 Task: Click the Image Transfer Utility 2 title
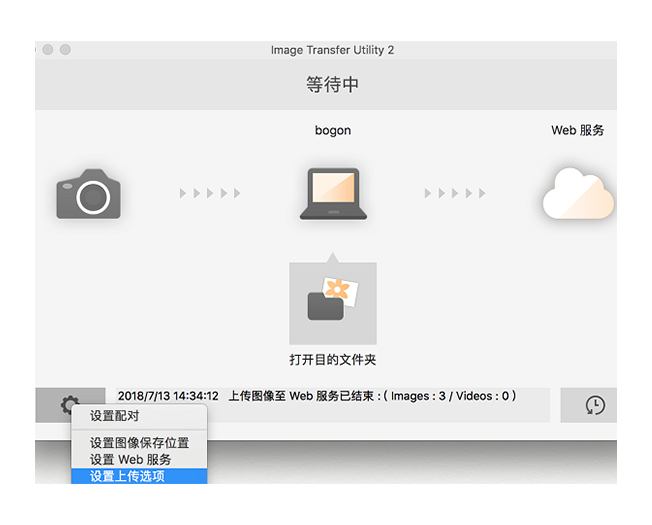click(x=332, y=50)
